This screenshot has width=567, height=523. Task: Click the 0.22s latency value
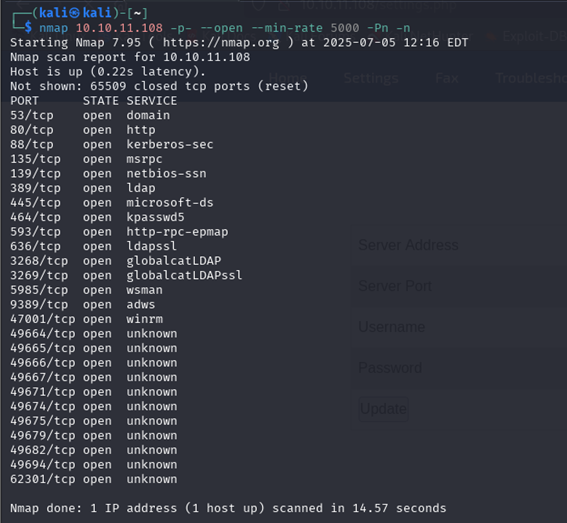tap(115, 72)
